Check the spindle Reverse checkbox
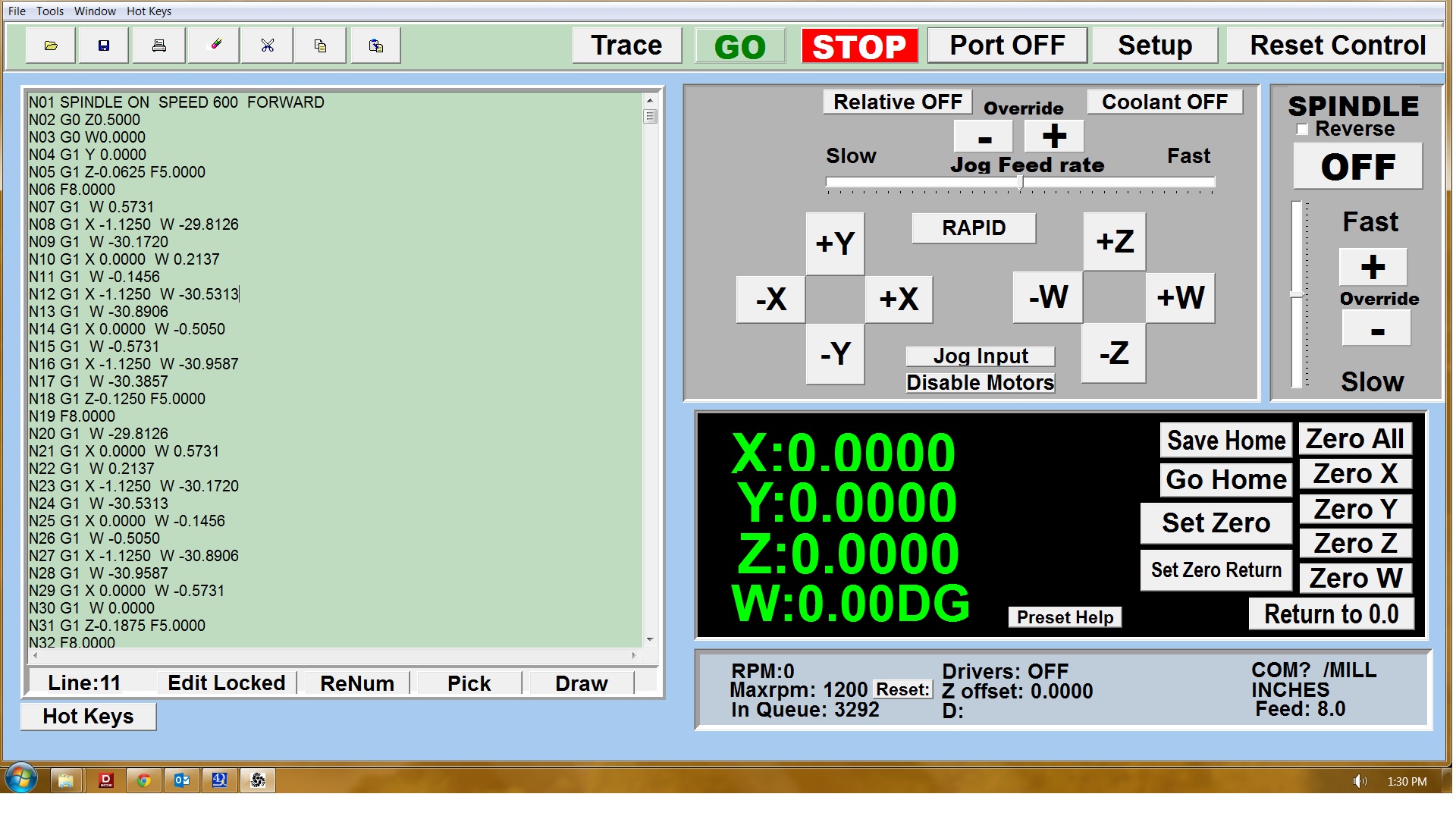1456x819 pixels. click(1303, 130)
